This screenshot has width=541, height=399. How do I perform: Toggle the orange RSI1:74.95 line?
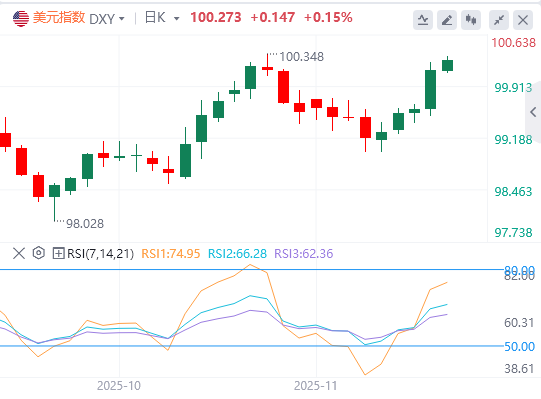pos(171,254)
